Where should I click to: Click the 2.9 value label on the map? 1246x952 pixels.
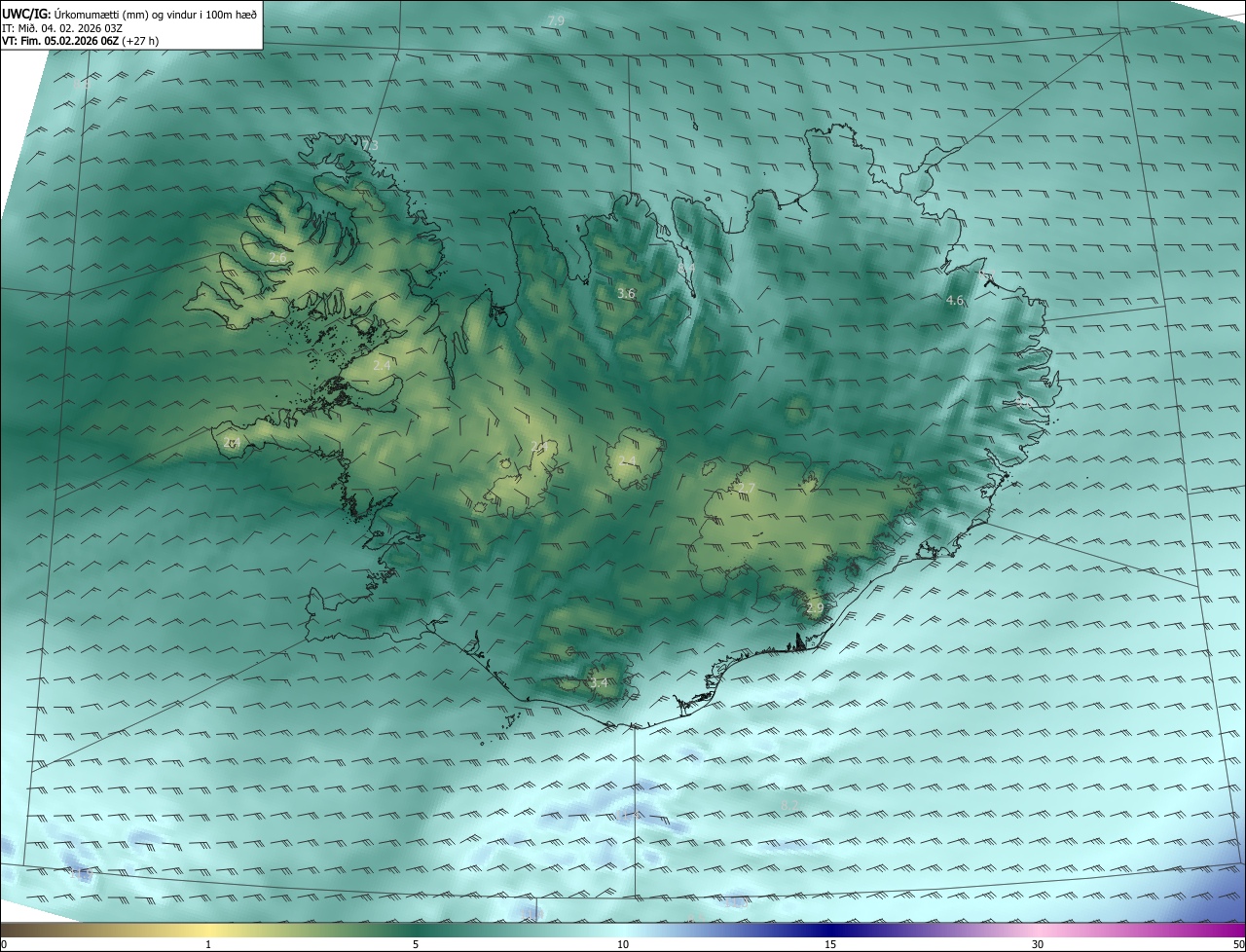pos(815,607)
